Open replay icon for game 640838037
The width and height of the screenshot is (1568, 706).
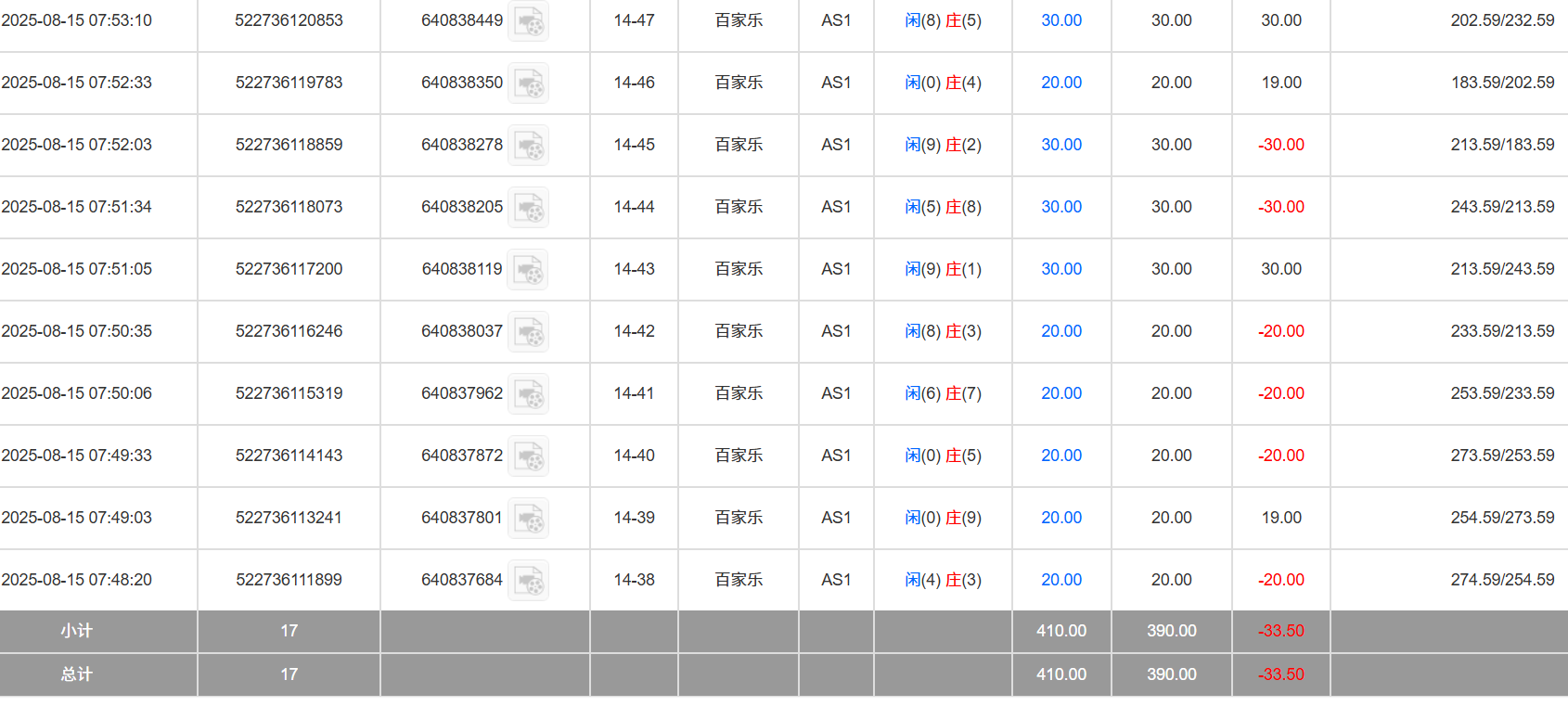click(x=529, y=332)
